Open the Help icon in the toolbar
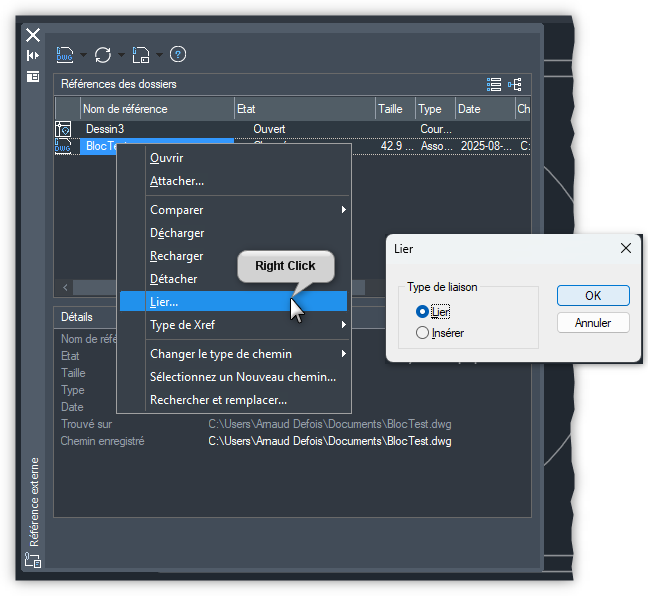 coord(178,55)
